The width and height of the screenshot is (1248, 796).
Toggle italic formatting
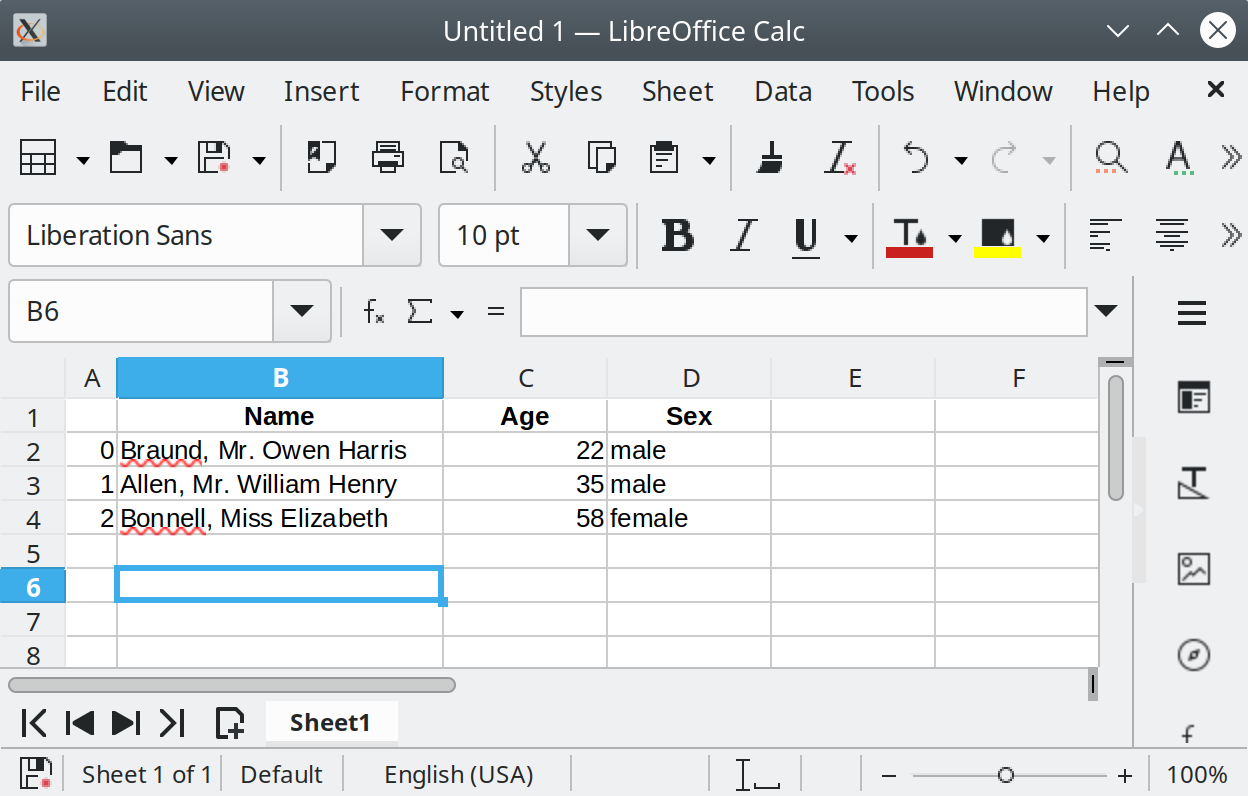(x=743, y=236)
